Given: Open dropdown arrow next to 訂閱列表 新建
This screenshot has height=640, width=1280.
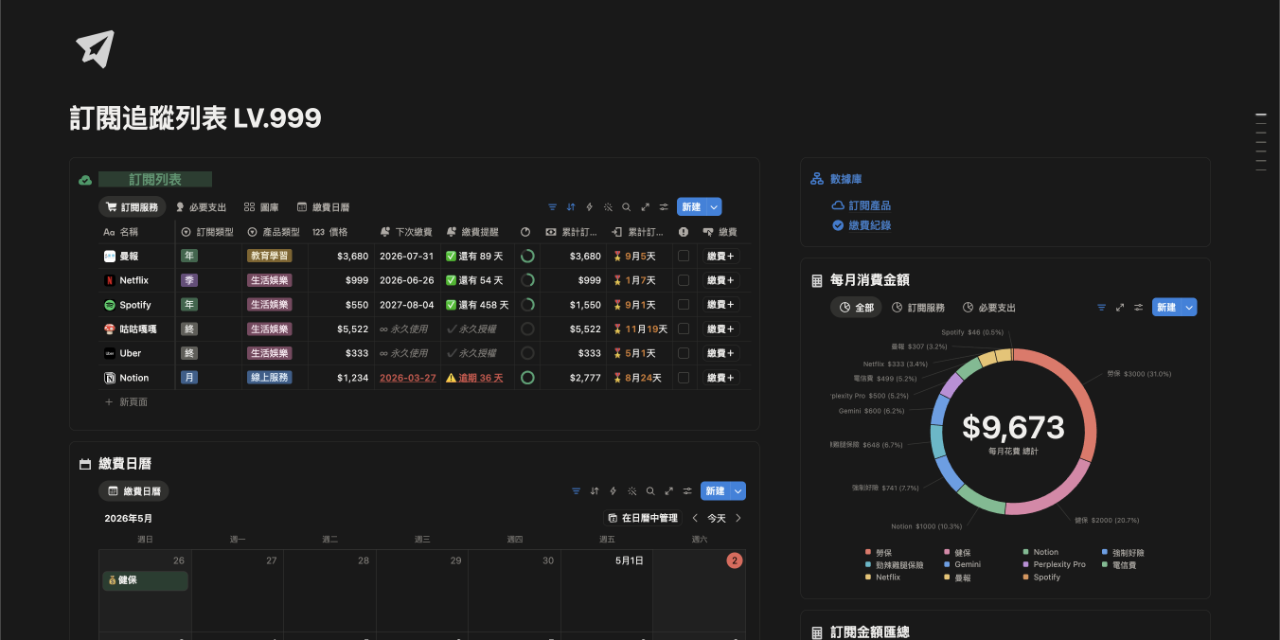Looking at the screenshot, I should [x=714, y=207].
